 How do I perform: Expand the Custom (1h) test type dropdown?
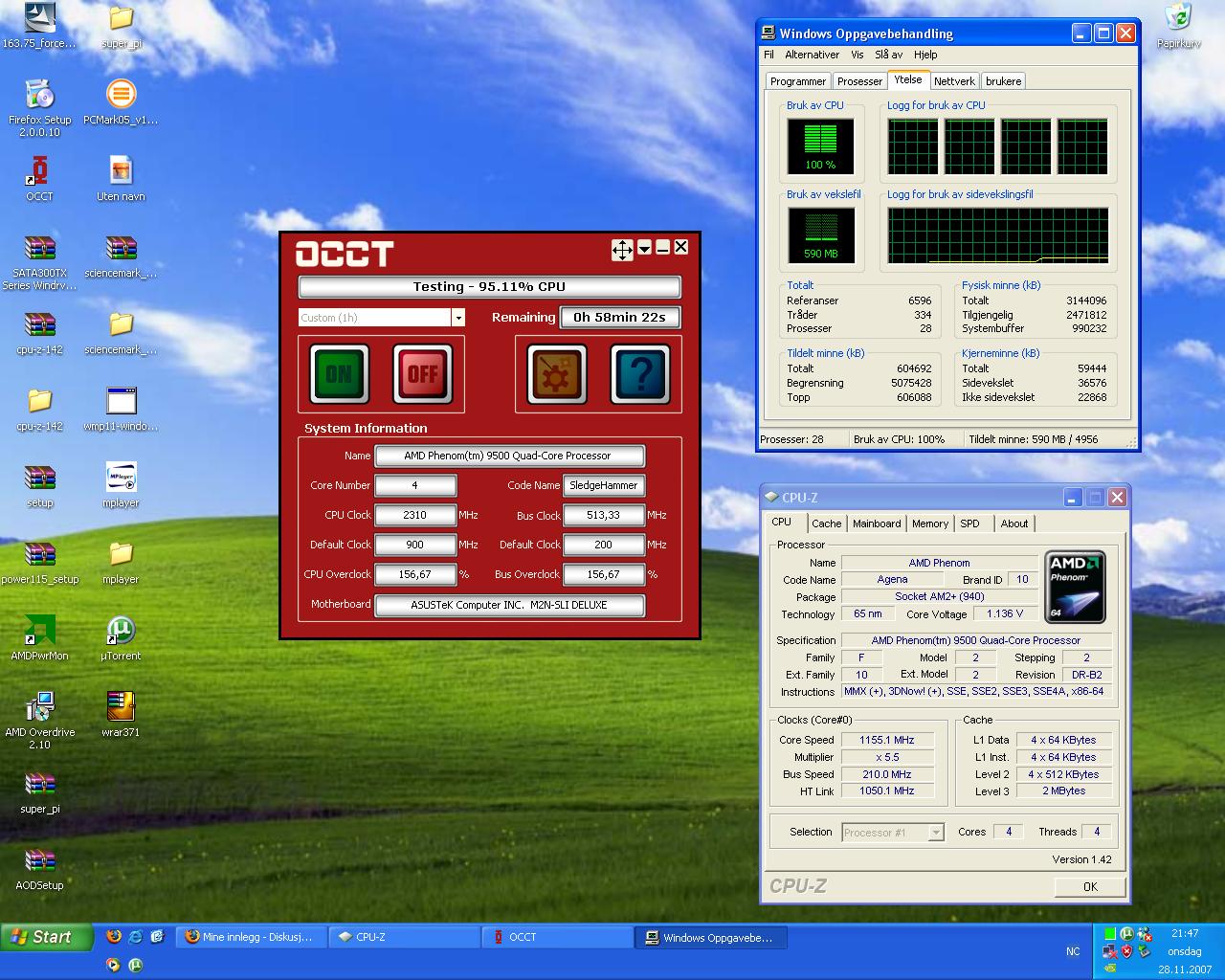[x=458, y=318]
